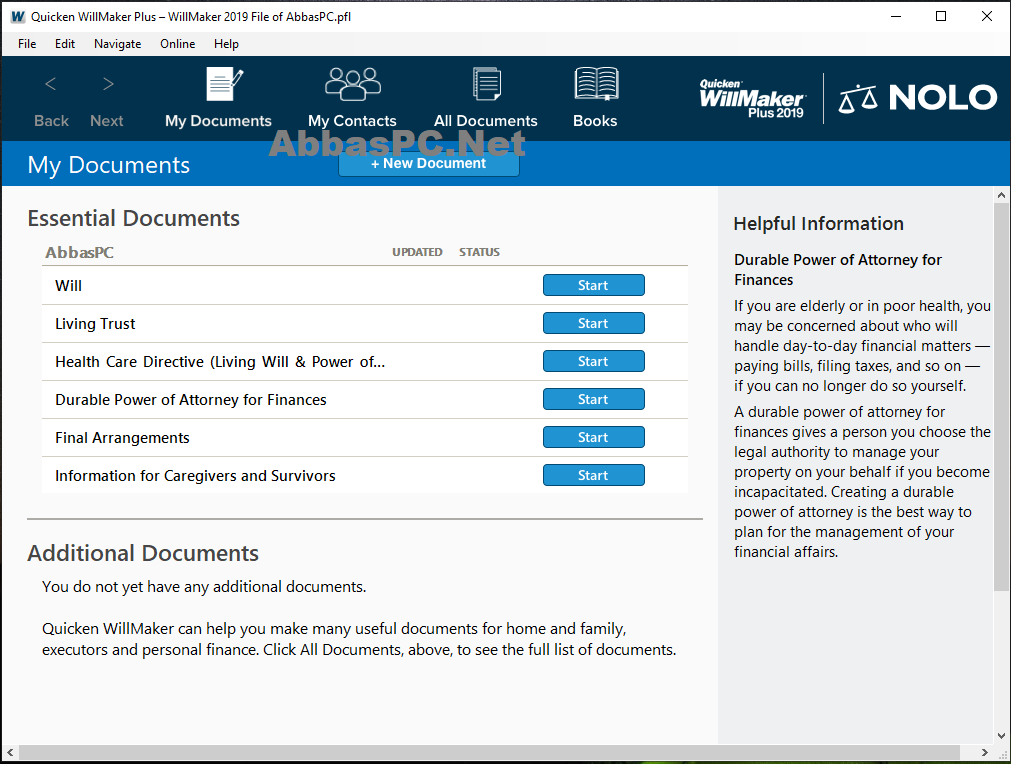Image resolution: width=1011 pixels, height=764 pixels.
Task: Close the WillMaker window
Action: [986, 17]
